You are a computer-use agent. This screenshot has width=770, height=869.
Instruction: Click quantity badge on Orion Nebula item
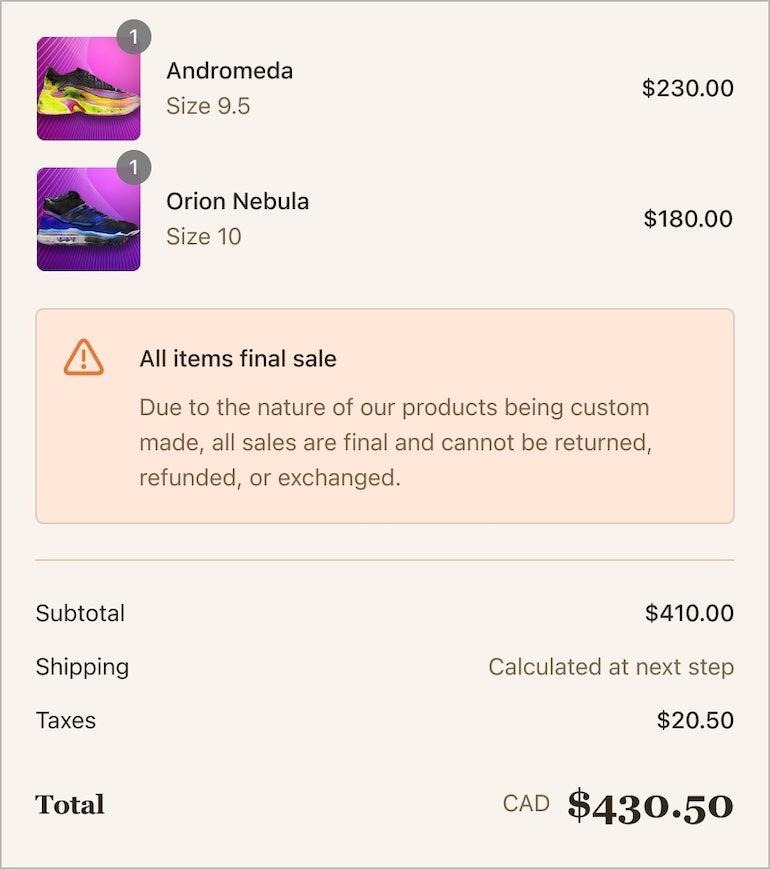point(134,167)
